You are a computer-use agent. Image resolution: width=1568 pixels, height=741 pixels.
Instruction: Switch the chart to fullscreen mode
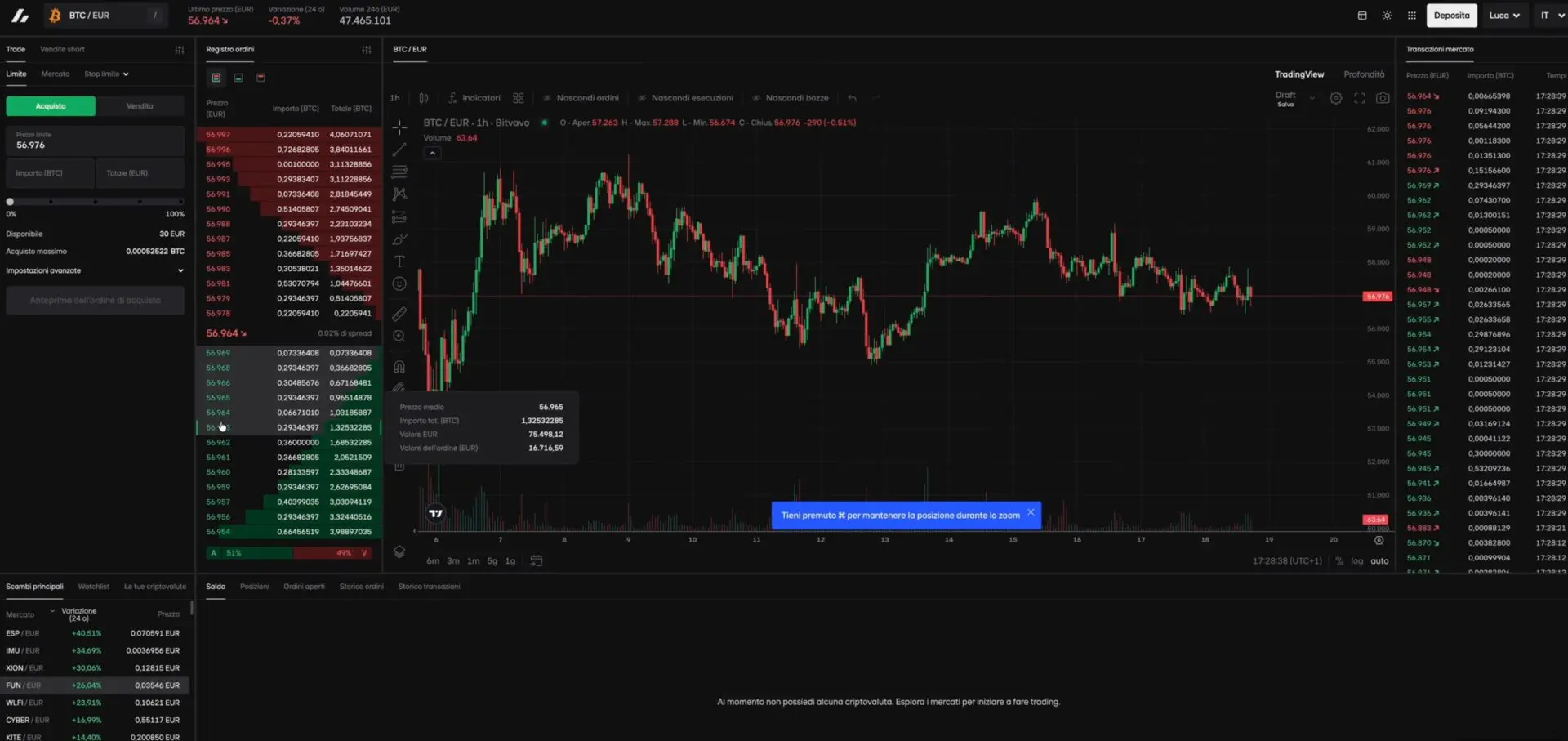point(1360,98)
